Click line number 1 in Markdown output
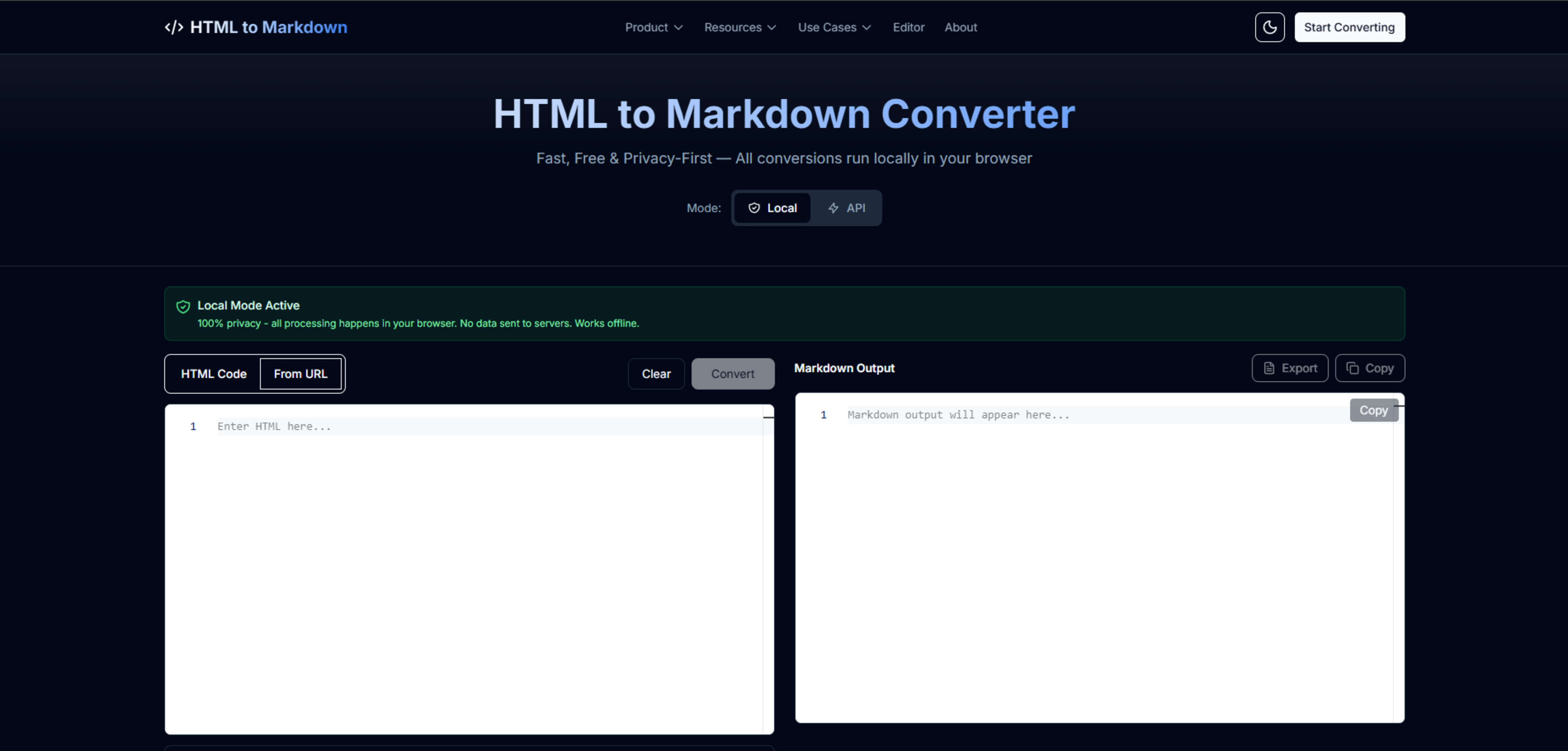Screen dimensions: 1568x751 click(x=824, y=415)
